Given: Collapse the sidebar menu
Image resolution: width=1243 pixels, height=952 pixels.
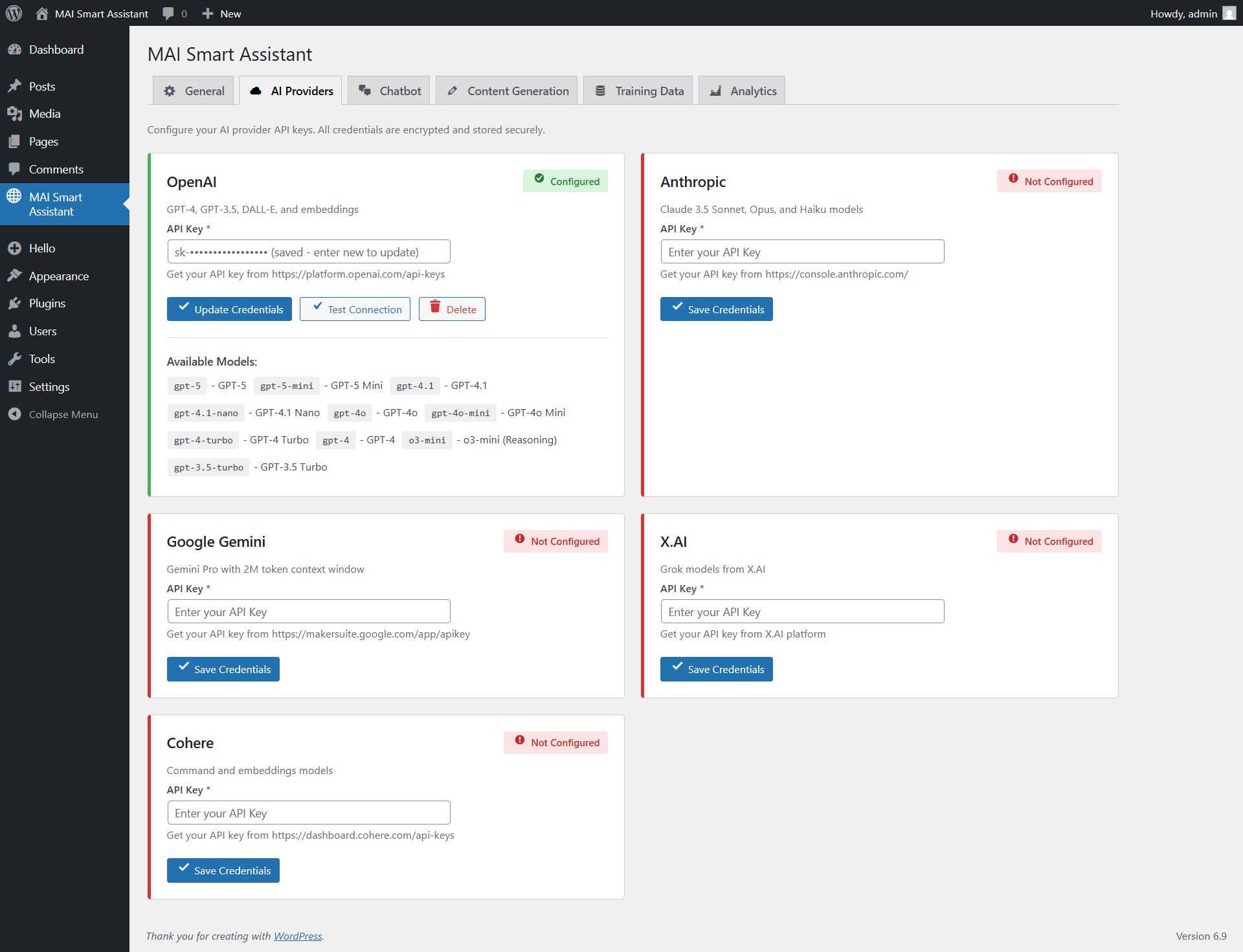Looking at the screenshot, I should pos(63,415).
